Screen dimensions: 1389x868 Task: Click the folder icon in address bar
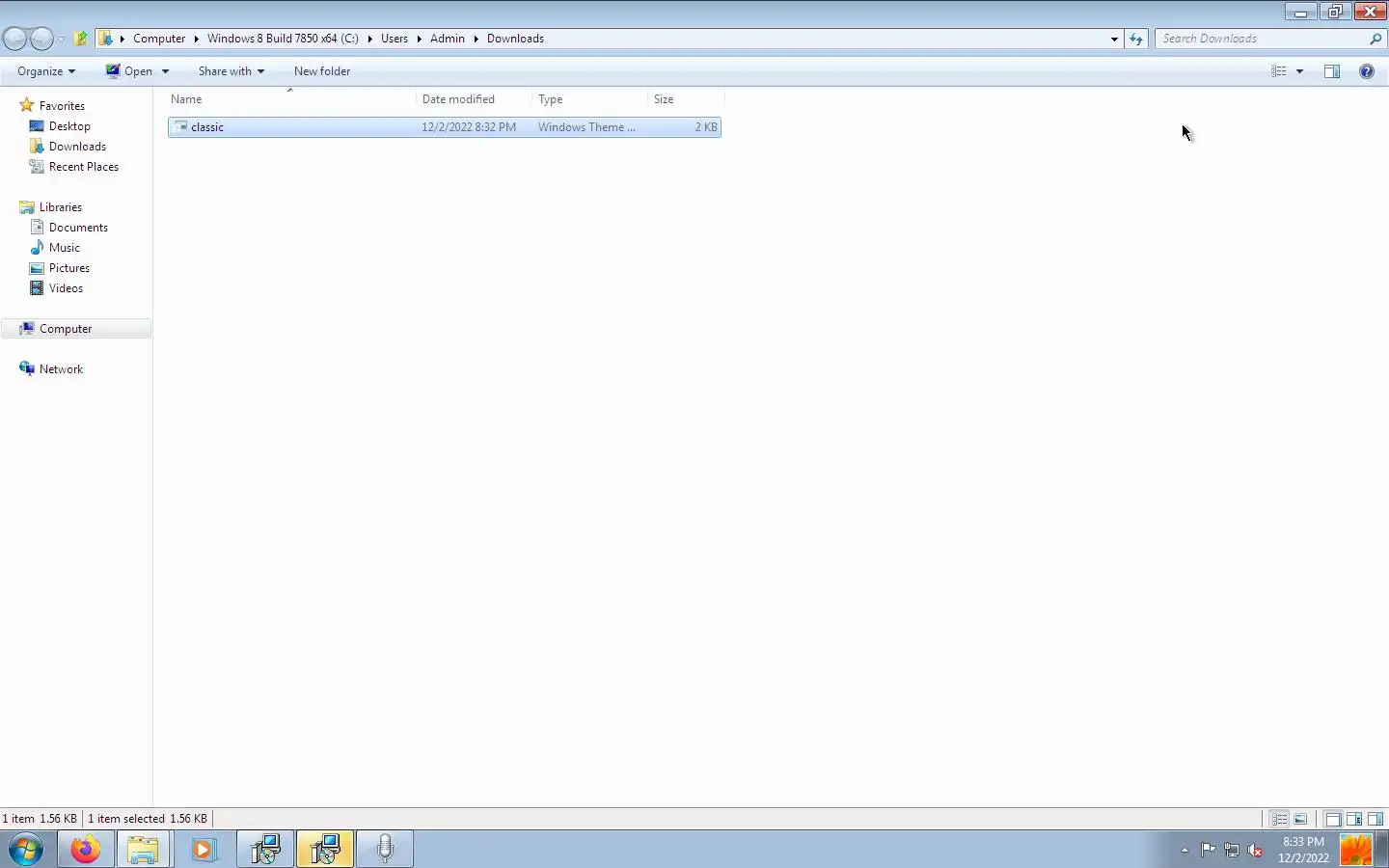(106, 39)
